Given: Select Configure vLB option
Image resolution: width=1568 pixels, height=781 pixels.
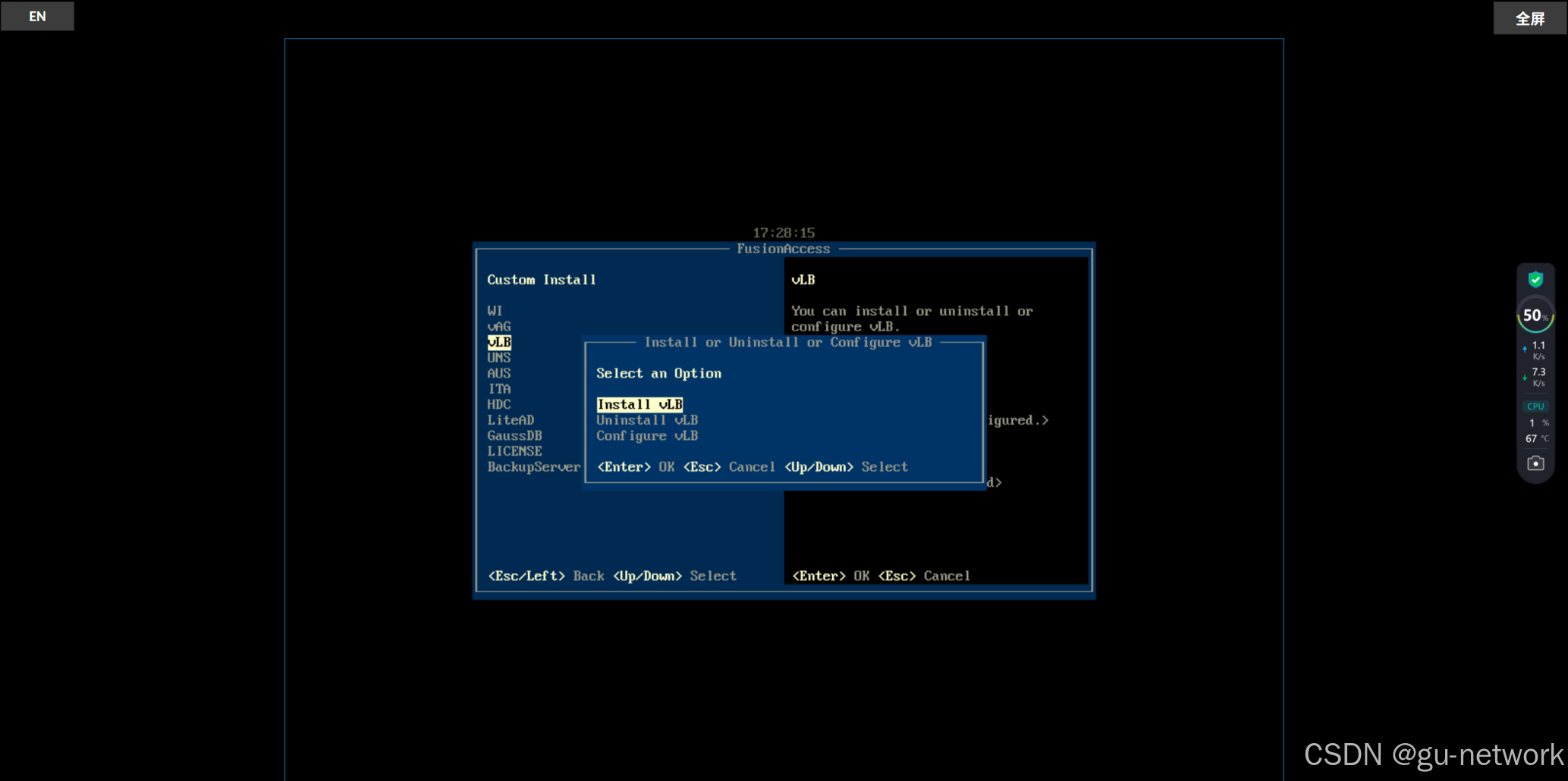Looking at the screenshot, I should (647, 436).
